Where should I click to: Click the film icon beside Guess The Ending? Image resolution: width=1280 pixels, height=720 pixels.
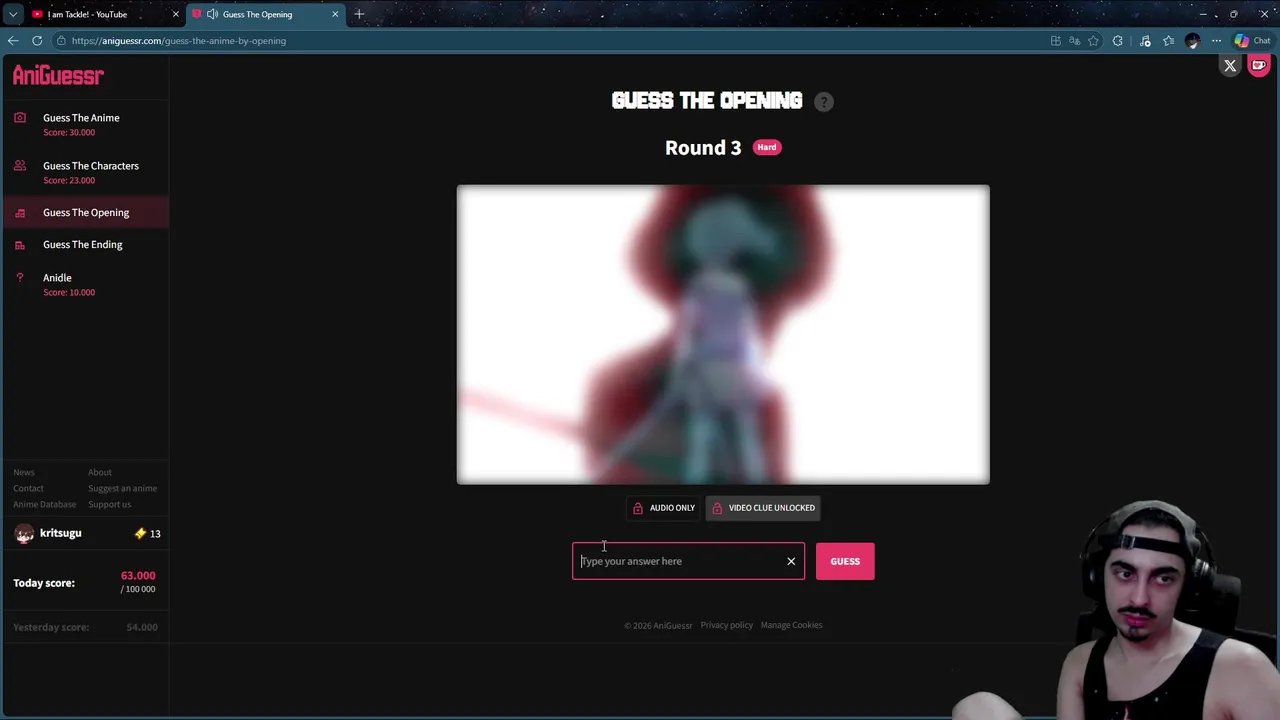click(20, 245)
